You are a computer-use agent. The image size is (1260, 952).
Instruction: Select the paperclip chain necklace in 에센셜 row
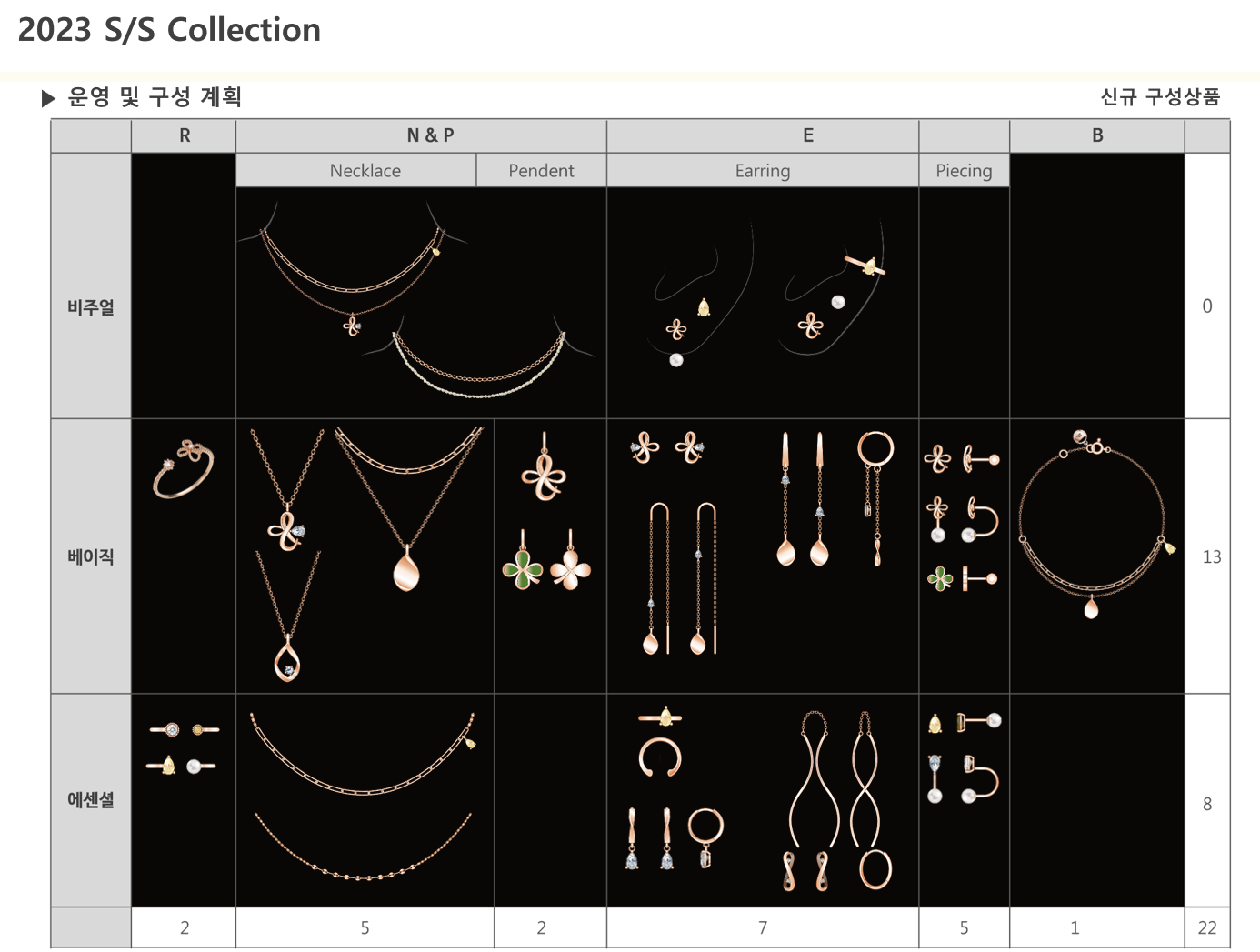coord(364,752)
